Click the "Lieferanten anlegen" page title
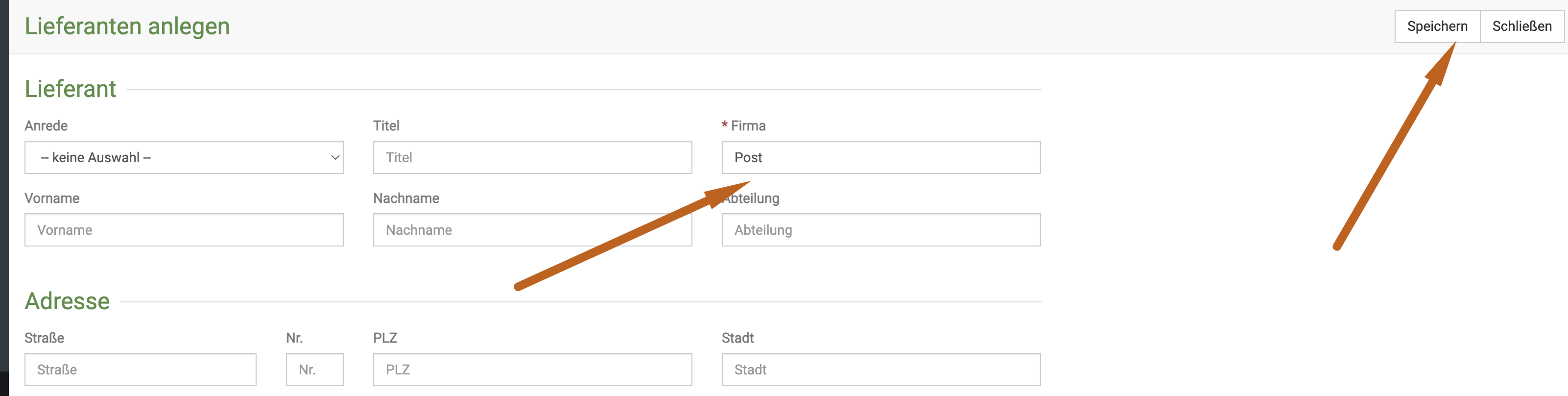Viewport: 1568px width, 396px height. (127, 26)
